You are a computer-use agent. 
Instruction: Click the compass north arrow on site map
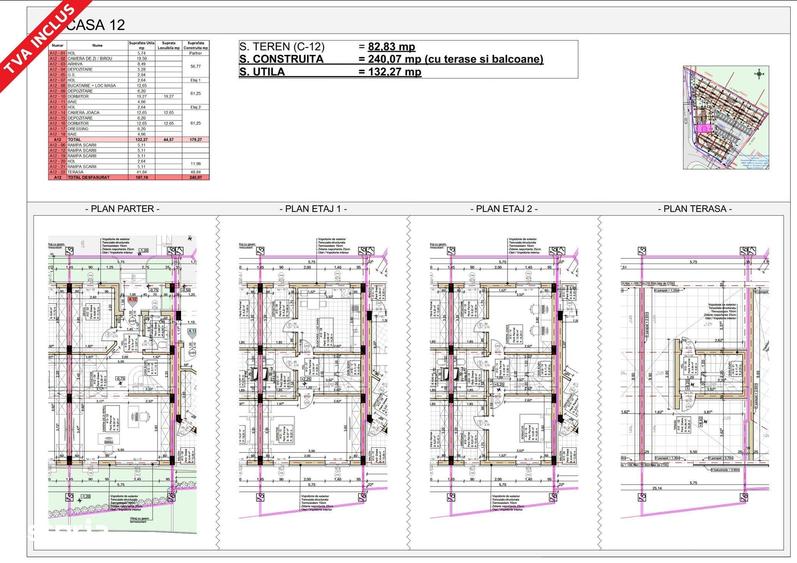click(760, 74)
